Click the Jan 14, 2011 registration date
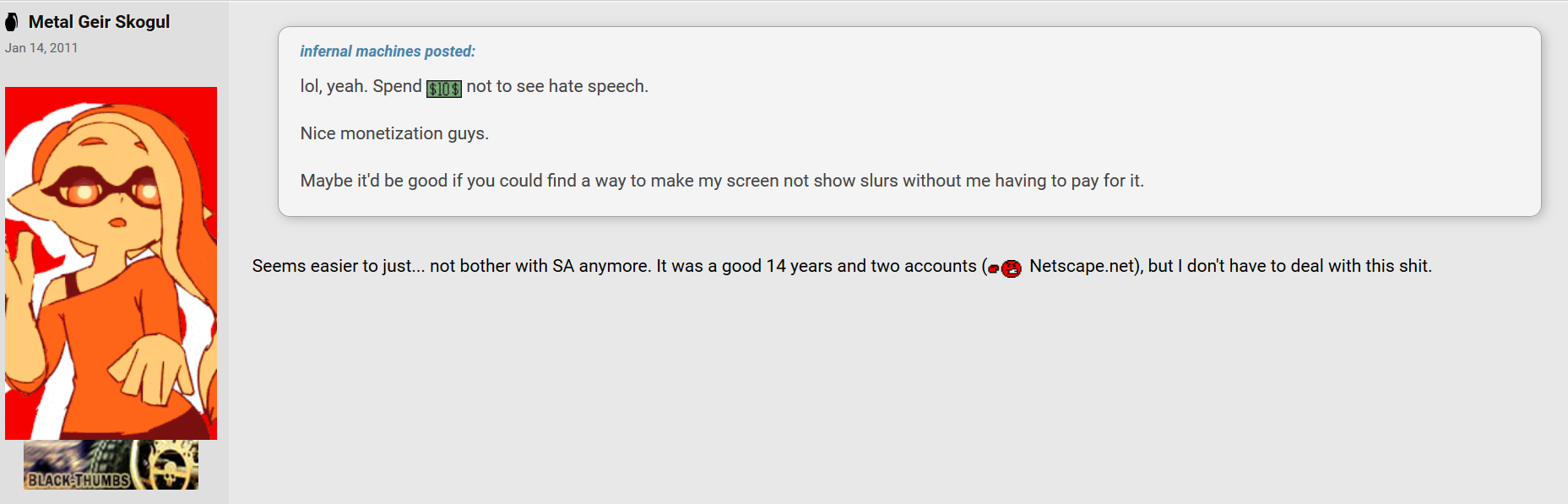Image resolution: width=1568 pixels, height=504 pixels. click(x=41, y=48)
